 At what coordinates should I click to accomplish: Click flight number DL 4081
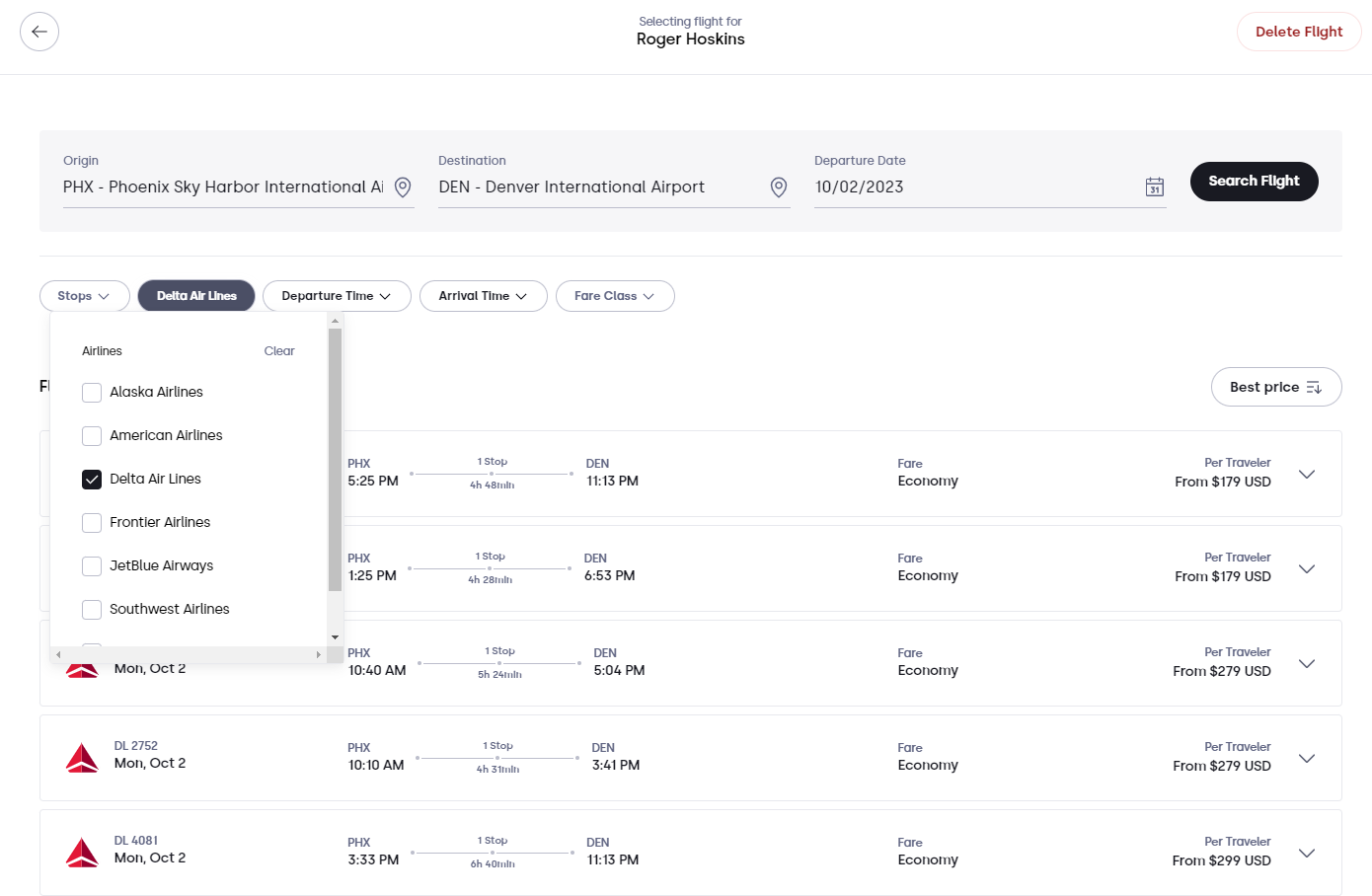pos(136,841)
